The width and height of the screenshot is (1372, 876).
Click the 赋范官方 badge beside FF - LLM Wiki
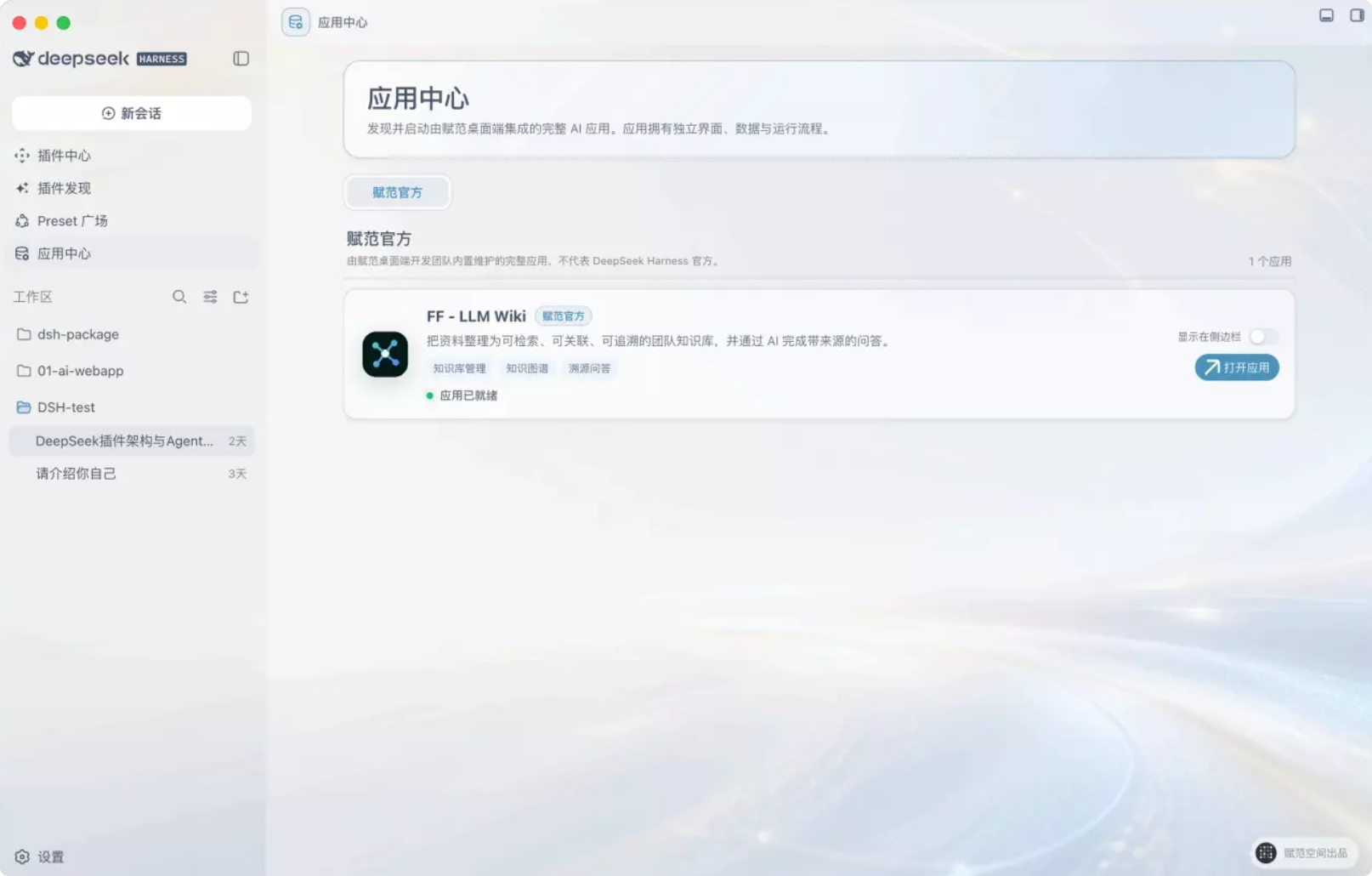563,316
